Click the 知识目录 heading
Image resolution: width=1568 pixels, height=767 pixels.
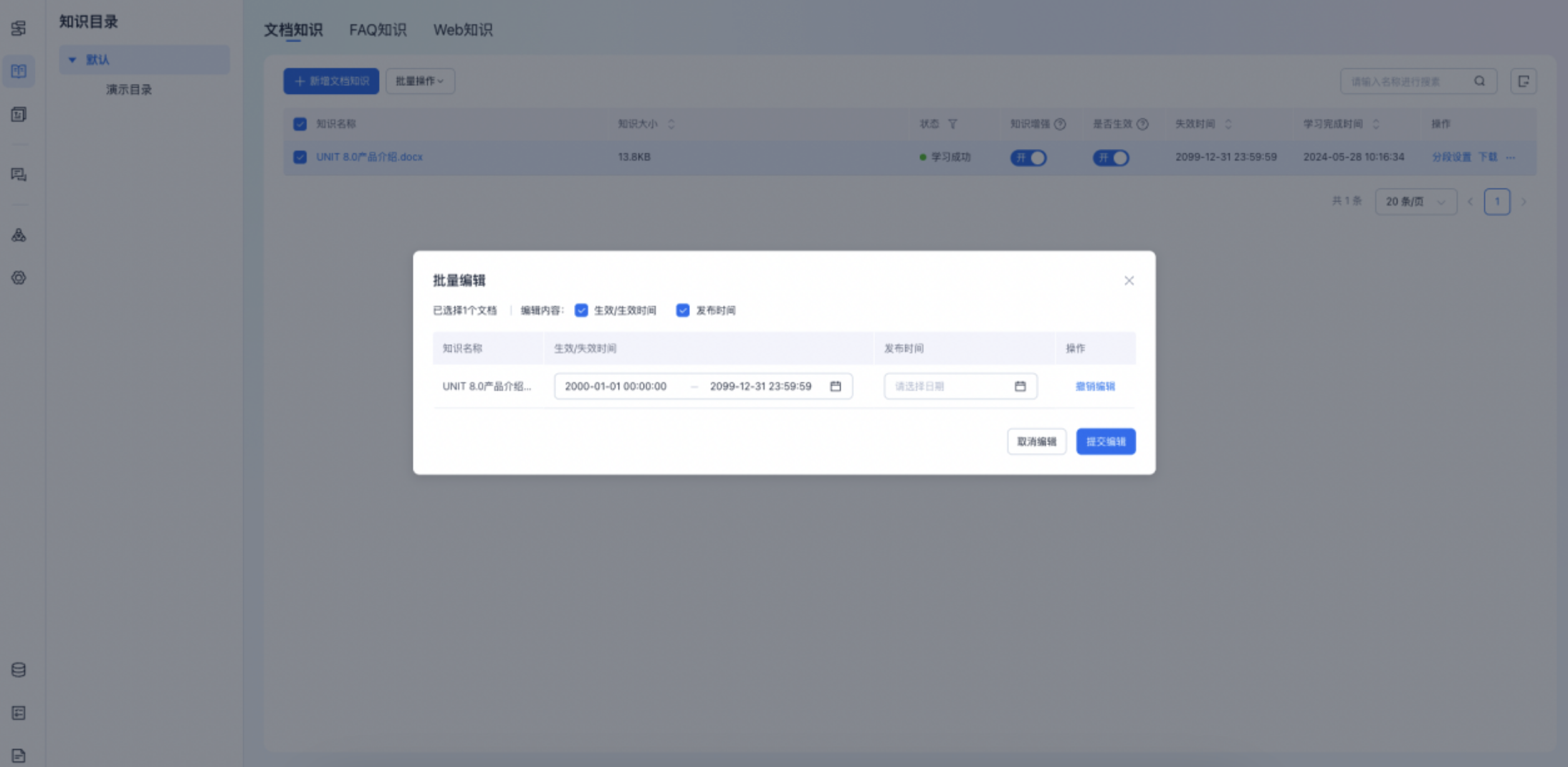[88, 22]
